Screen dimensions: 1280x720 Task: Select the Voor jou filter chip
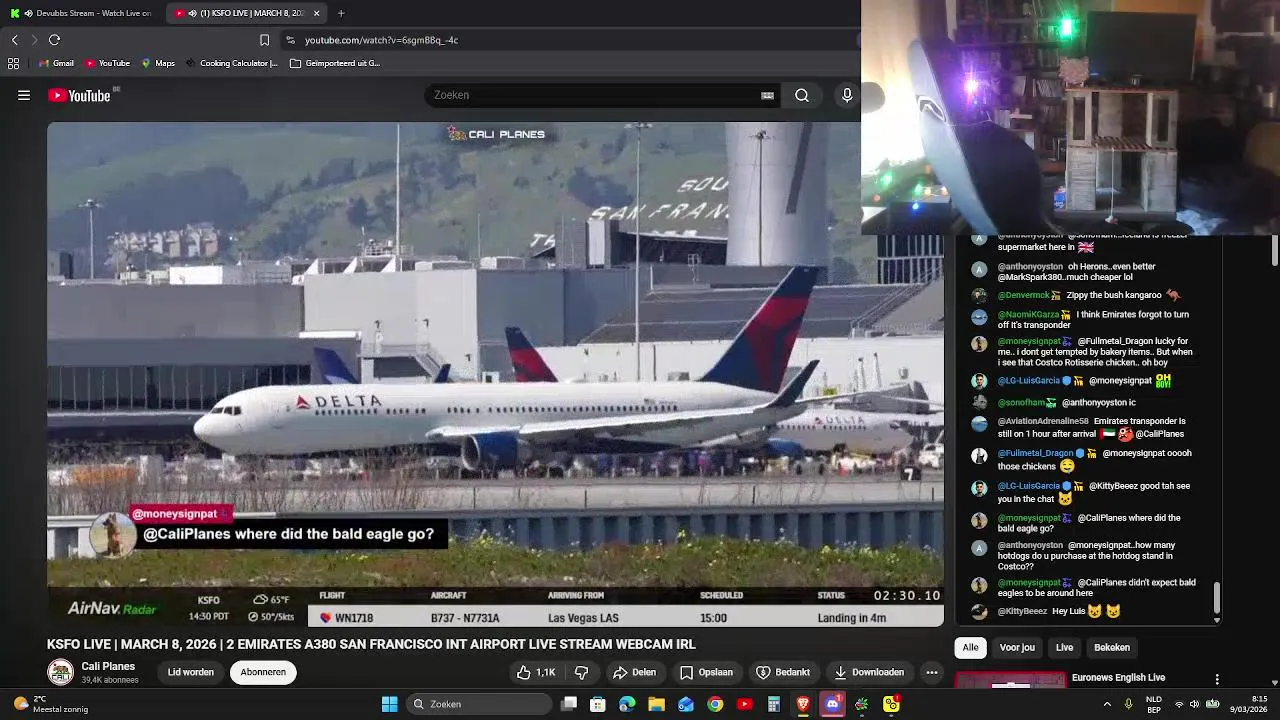[x=1017, y=647]
